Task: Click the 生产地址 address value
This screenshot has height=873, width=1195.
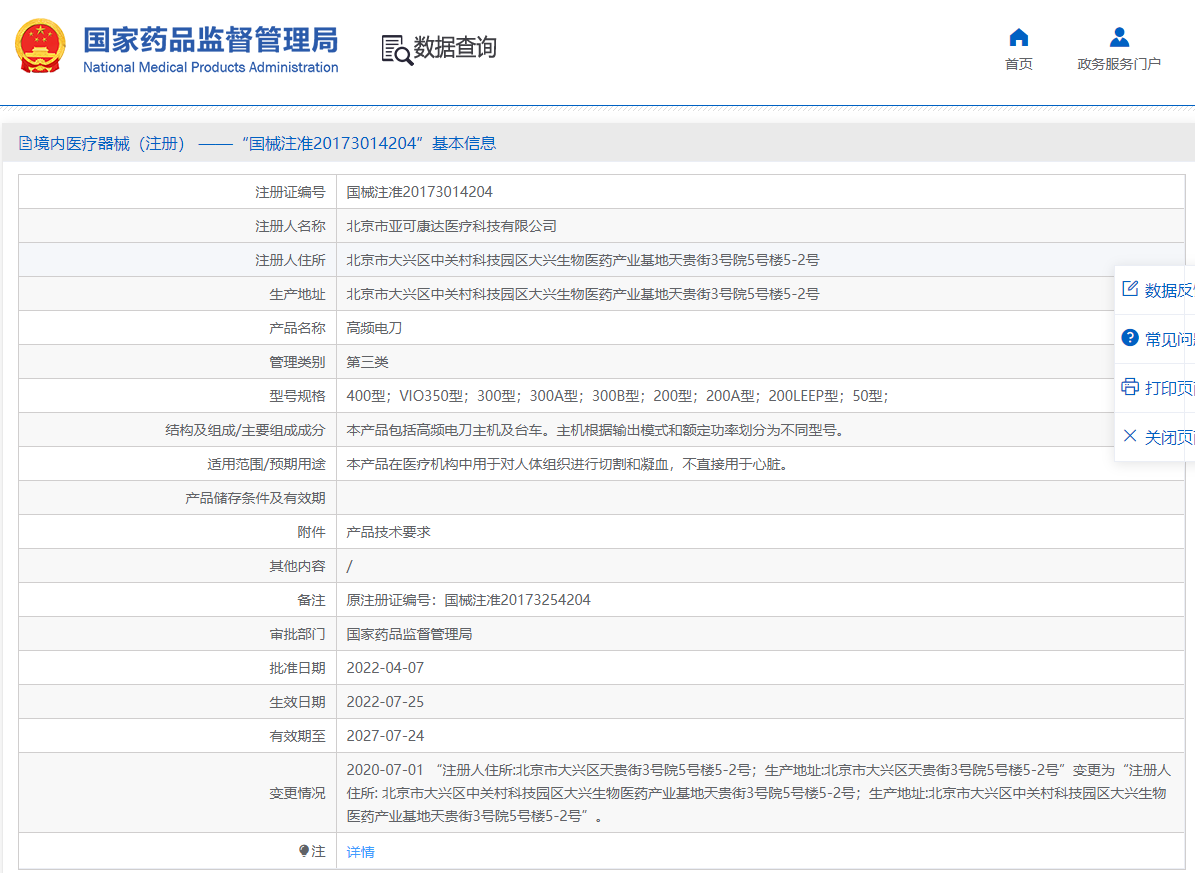Action: point(582,294)
